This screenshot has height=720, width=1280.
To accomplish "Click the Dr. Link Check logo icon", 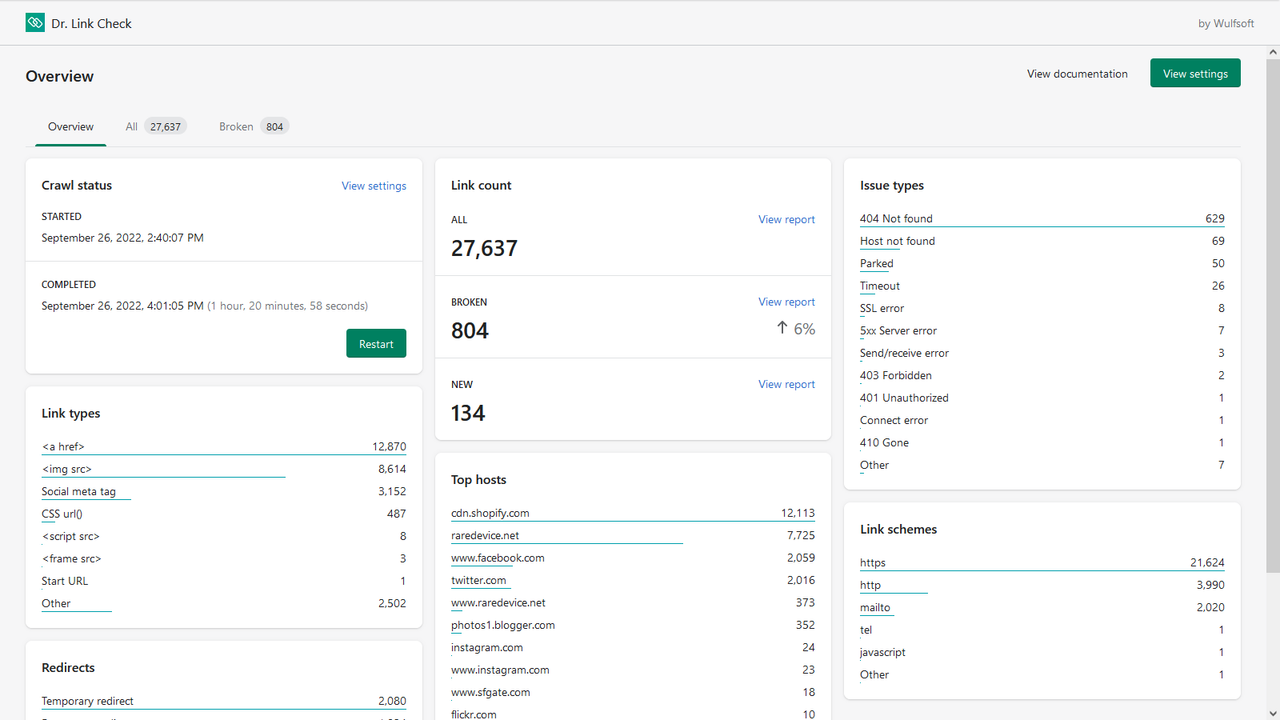I will [34, 21].
